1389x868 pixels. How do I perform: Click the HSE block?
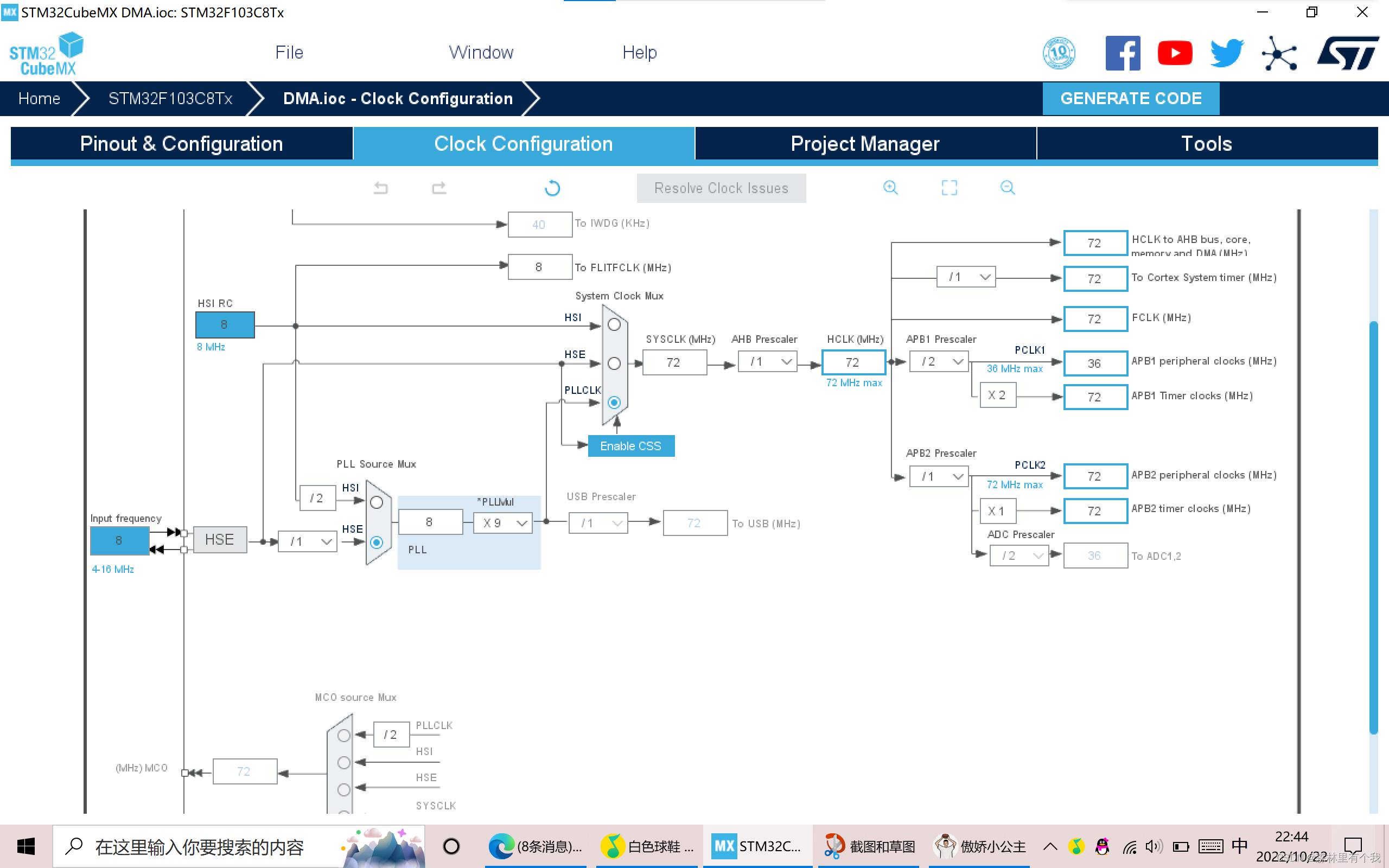(x=220, y=540)
